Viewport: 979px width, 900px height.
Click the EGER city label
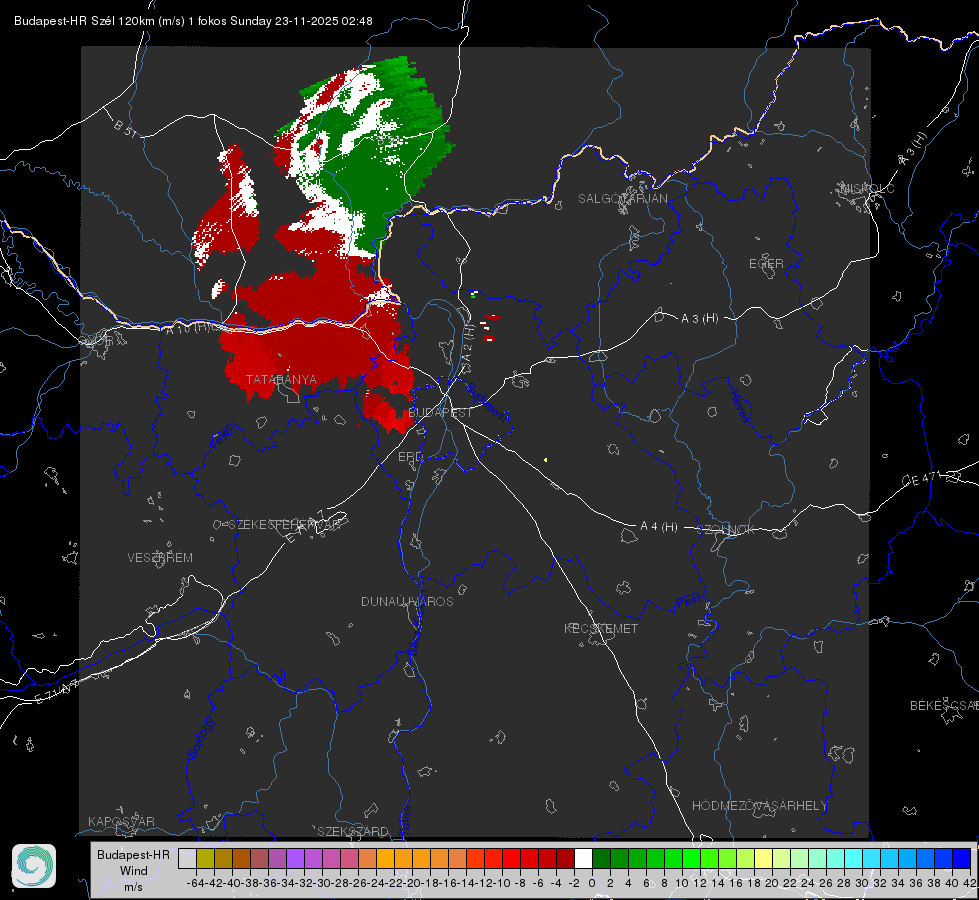point(766,264)
